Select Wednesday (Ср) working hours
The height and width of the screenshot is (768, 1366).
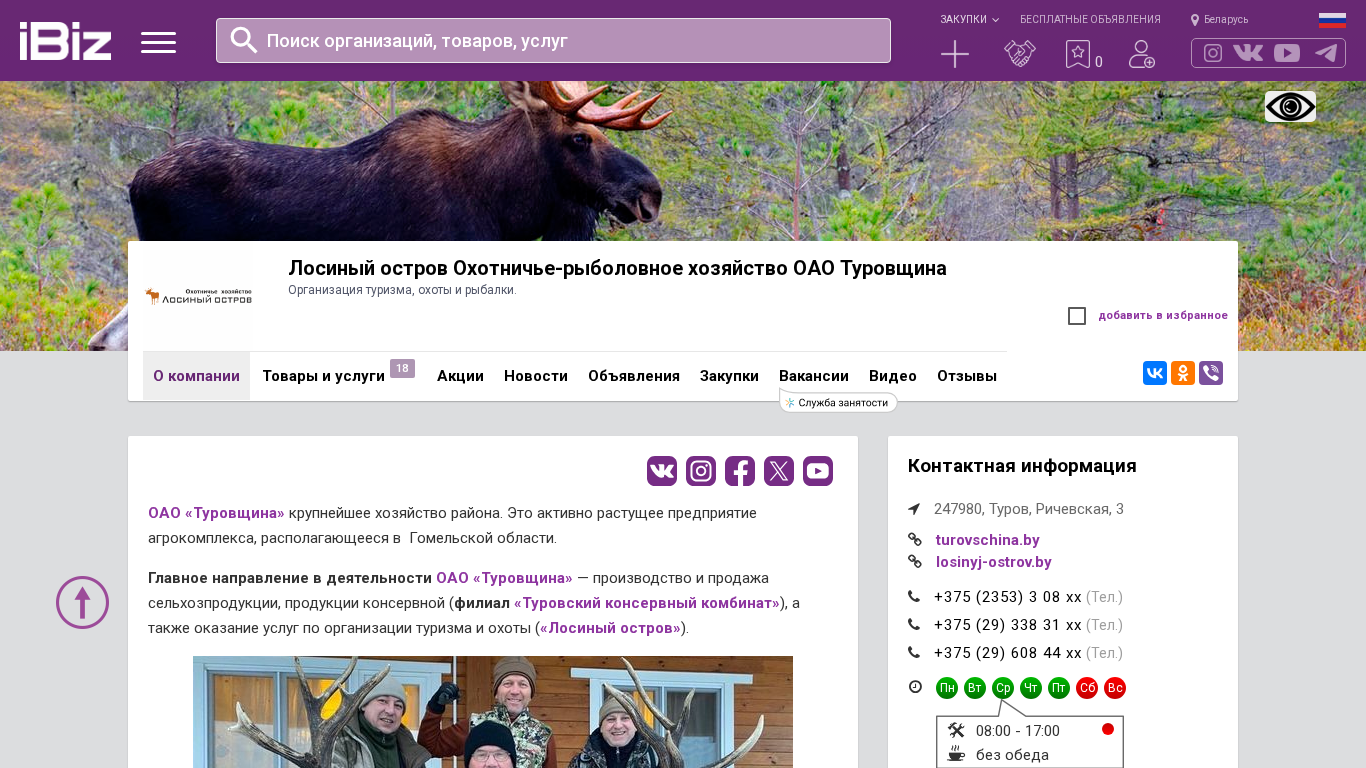tap(1003, 688)
